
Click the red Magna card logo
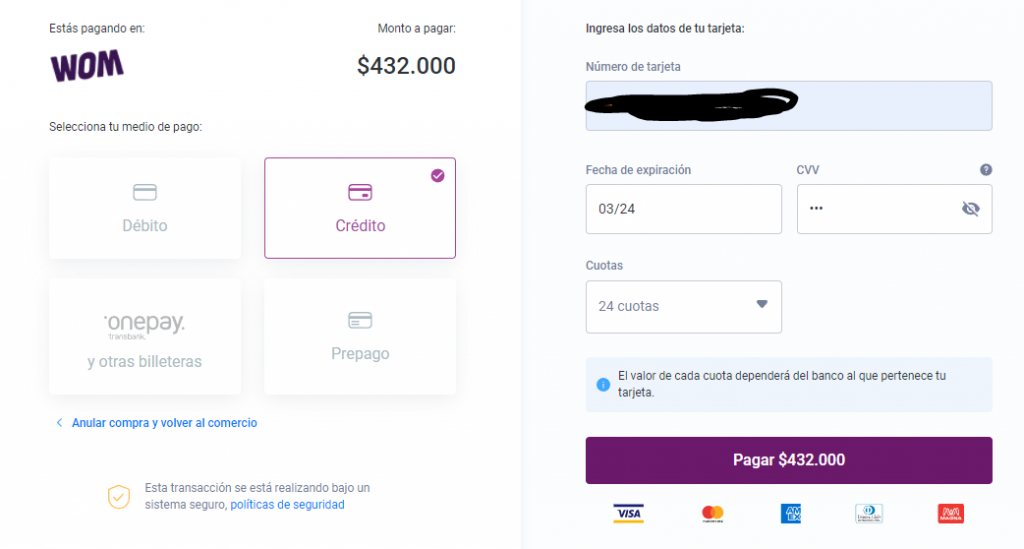coord(951,514)
